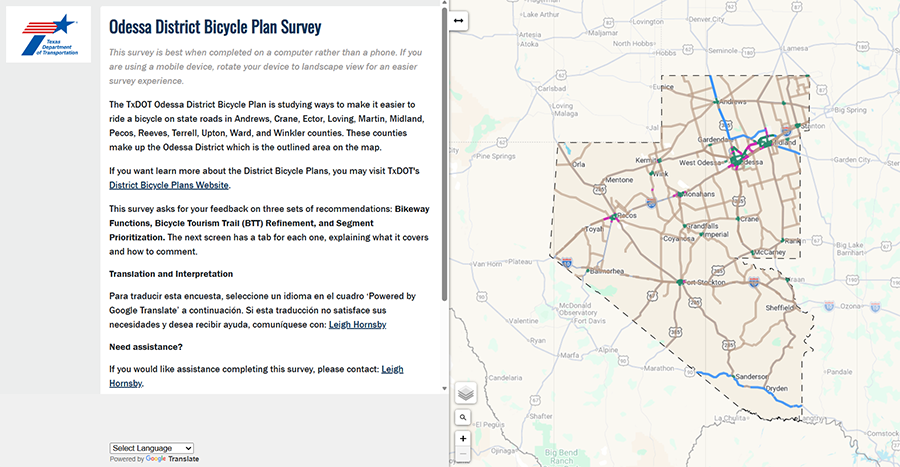Image resolution: width=900 pixels, height=467 pixels.
Task: Click the Pecos label on the map
Action: click(x=627, y=215)
